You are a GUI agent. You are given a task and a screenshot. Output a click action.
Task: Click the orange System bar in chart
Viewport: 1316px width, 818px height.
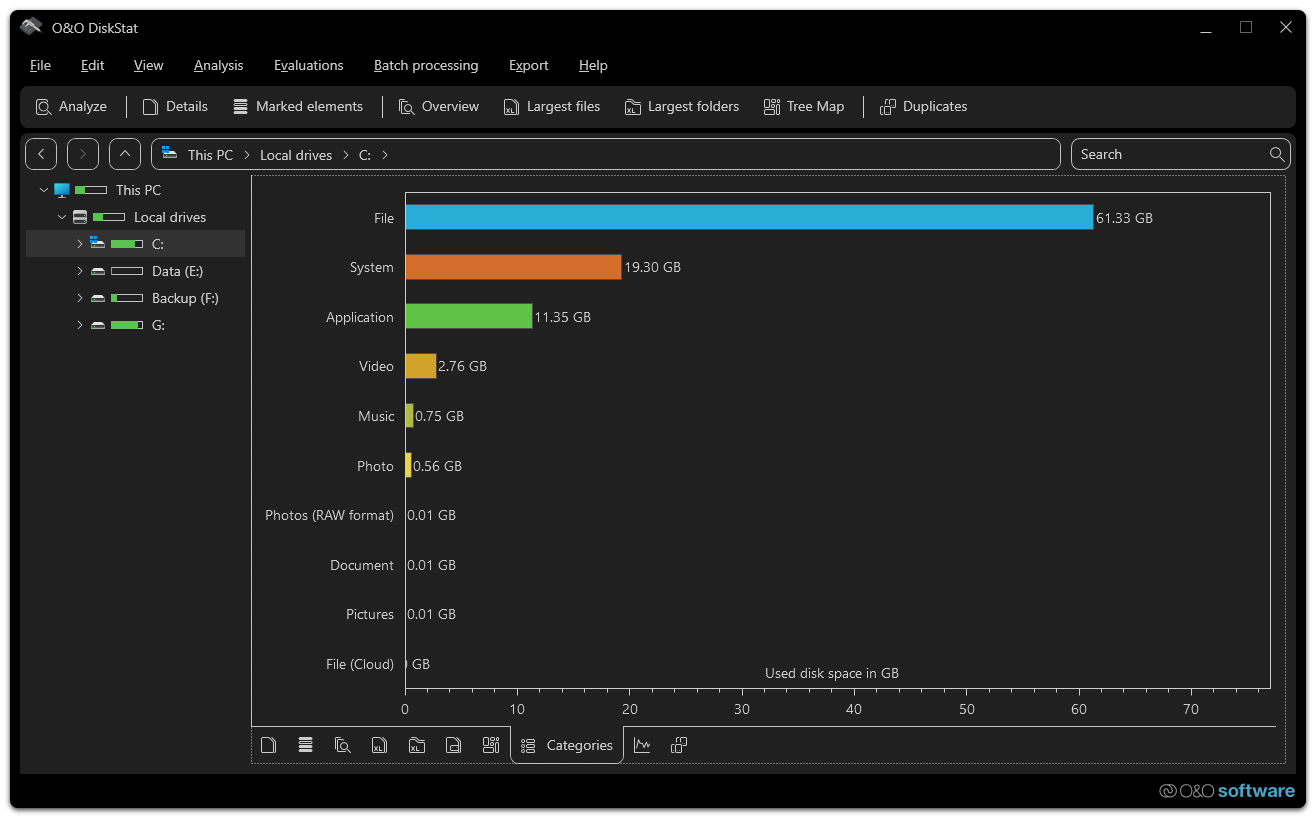tap(513, 267)
